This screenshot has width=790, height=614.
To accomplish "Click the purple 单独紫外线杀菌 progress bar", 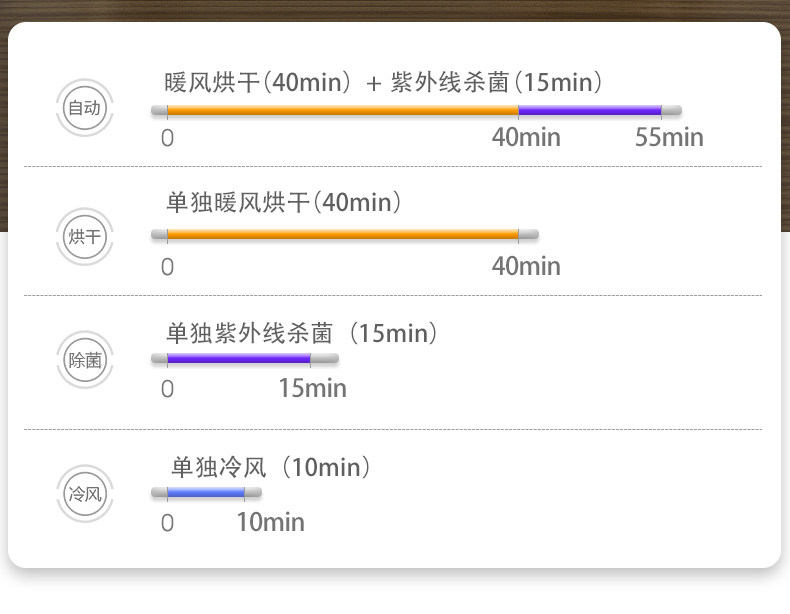I will [x=239, y=358].
